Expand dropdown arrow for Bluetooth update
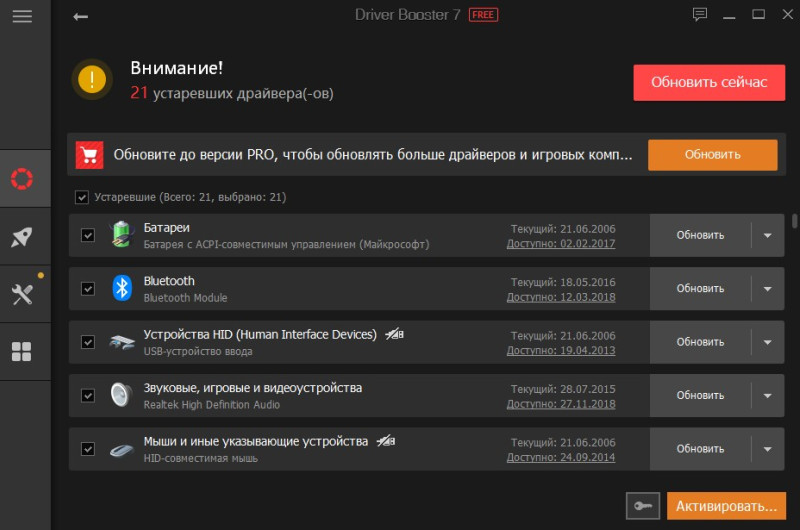The height and width of the screenshot is (530, 800). tap(767, 289)
